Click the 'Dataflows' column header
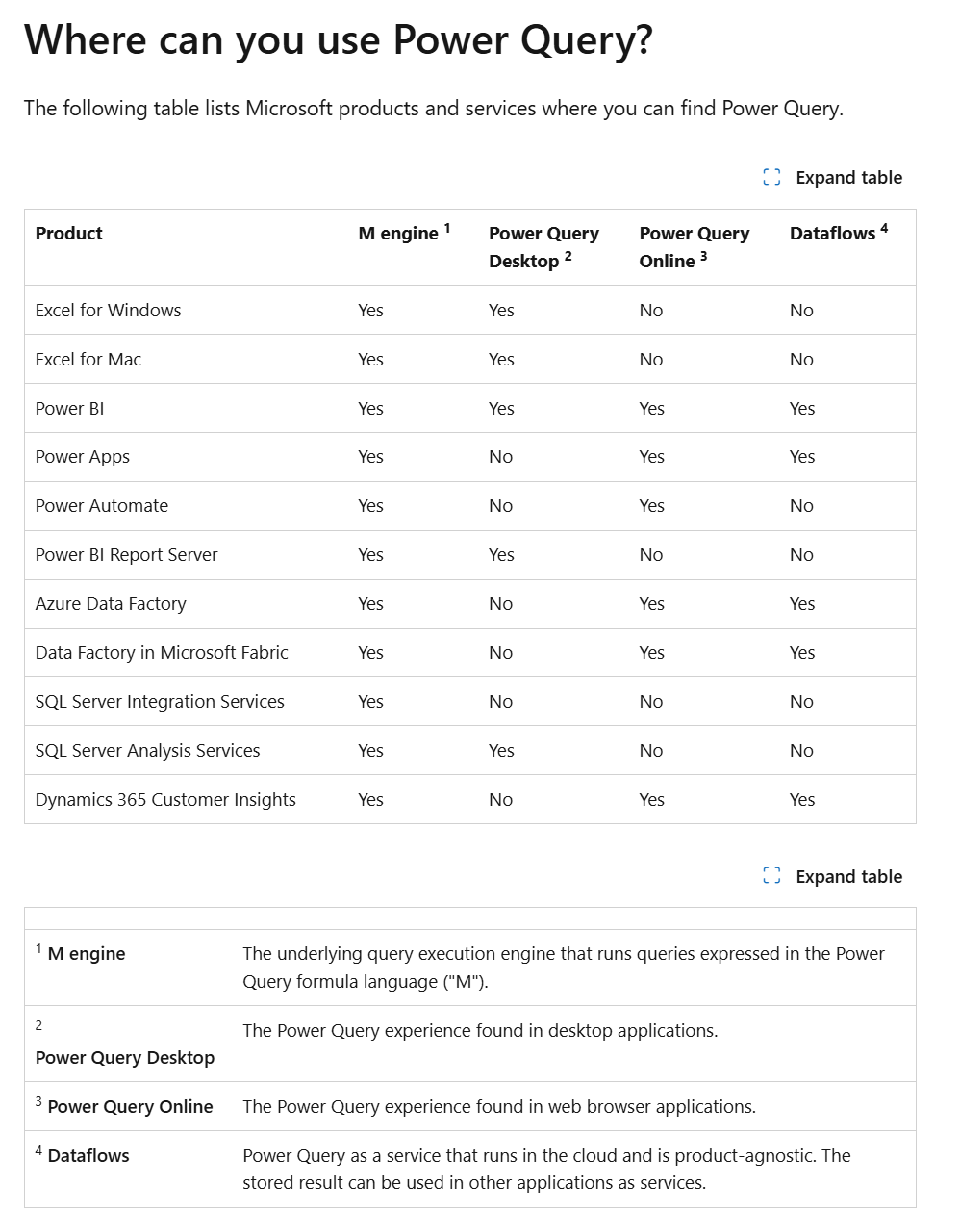960x1232 pixels. (839, 233)
